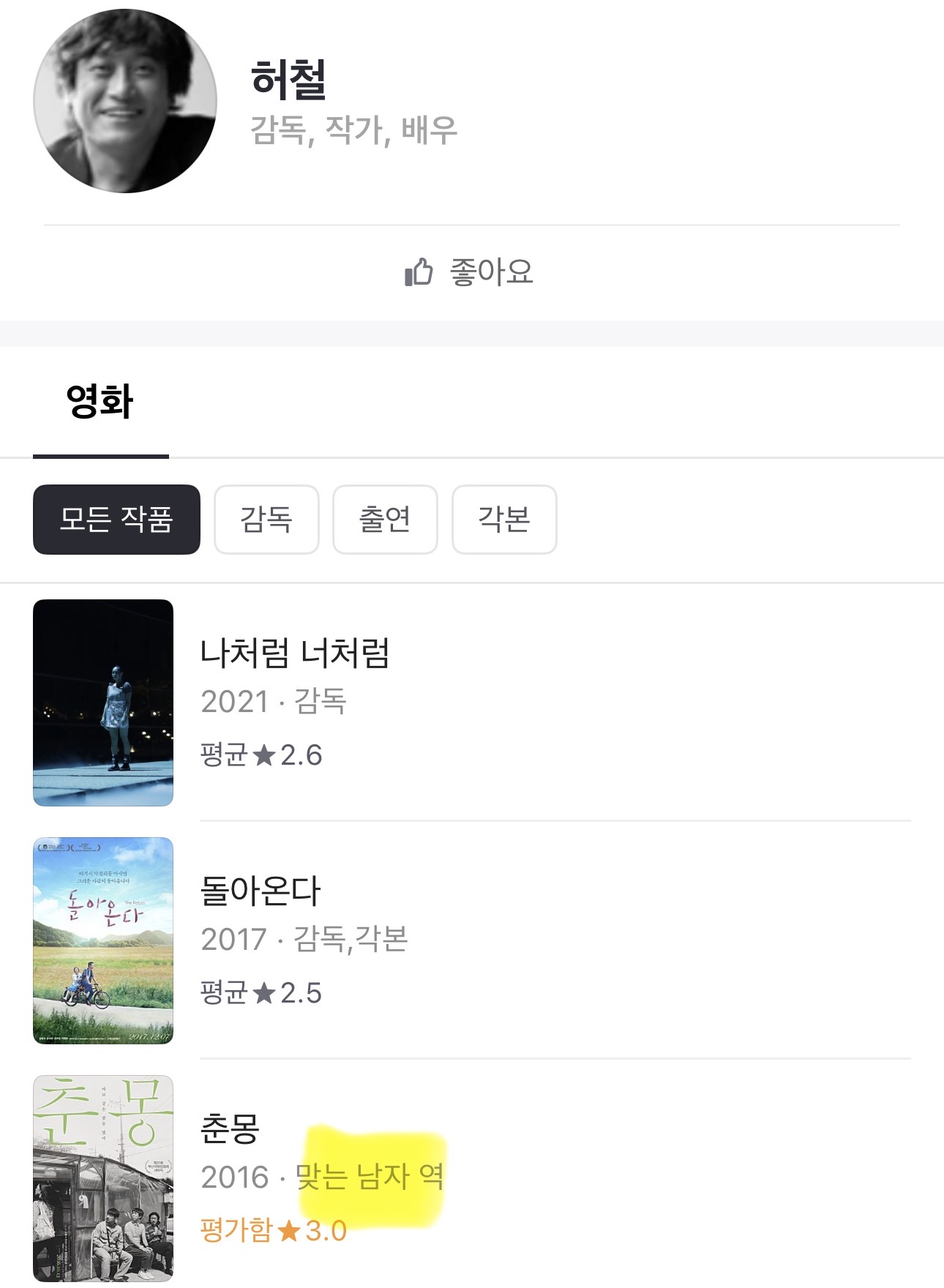Tap the 좋아요 label text
Screen dimensions: 944x1288
pos(491,272)
